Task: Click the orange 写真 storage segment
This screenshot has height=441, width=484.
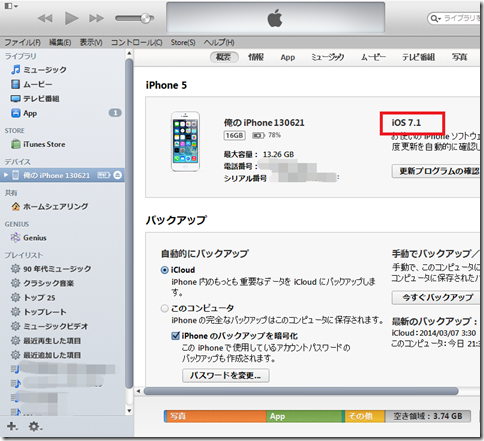Action: (x=216, y=416)
